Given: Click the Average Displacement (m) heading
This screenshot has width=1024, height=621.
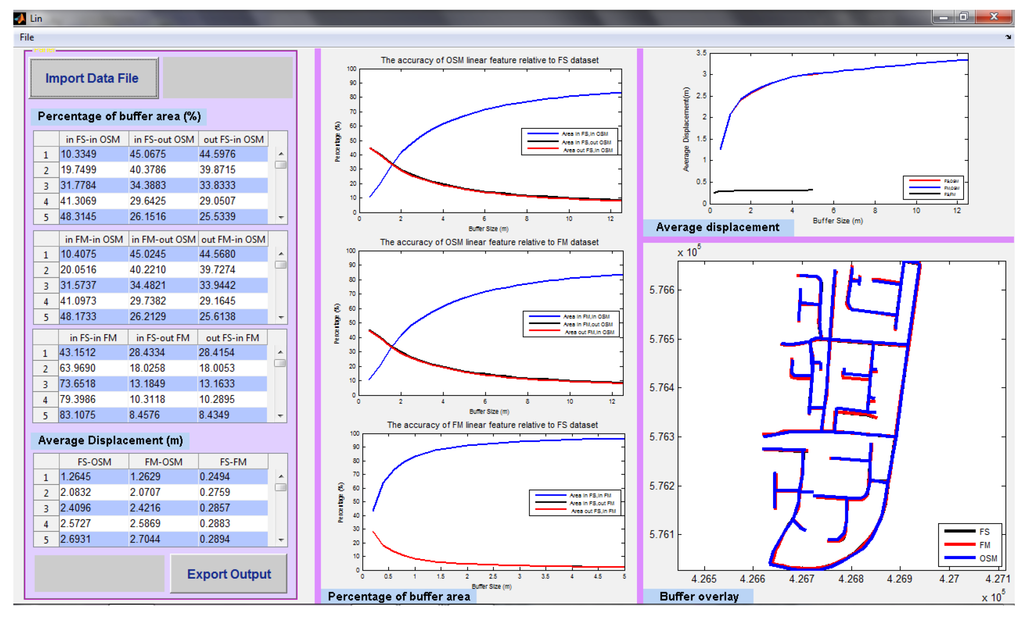Looking at the screenshot, I should (x=110, y=441).
